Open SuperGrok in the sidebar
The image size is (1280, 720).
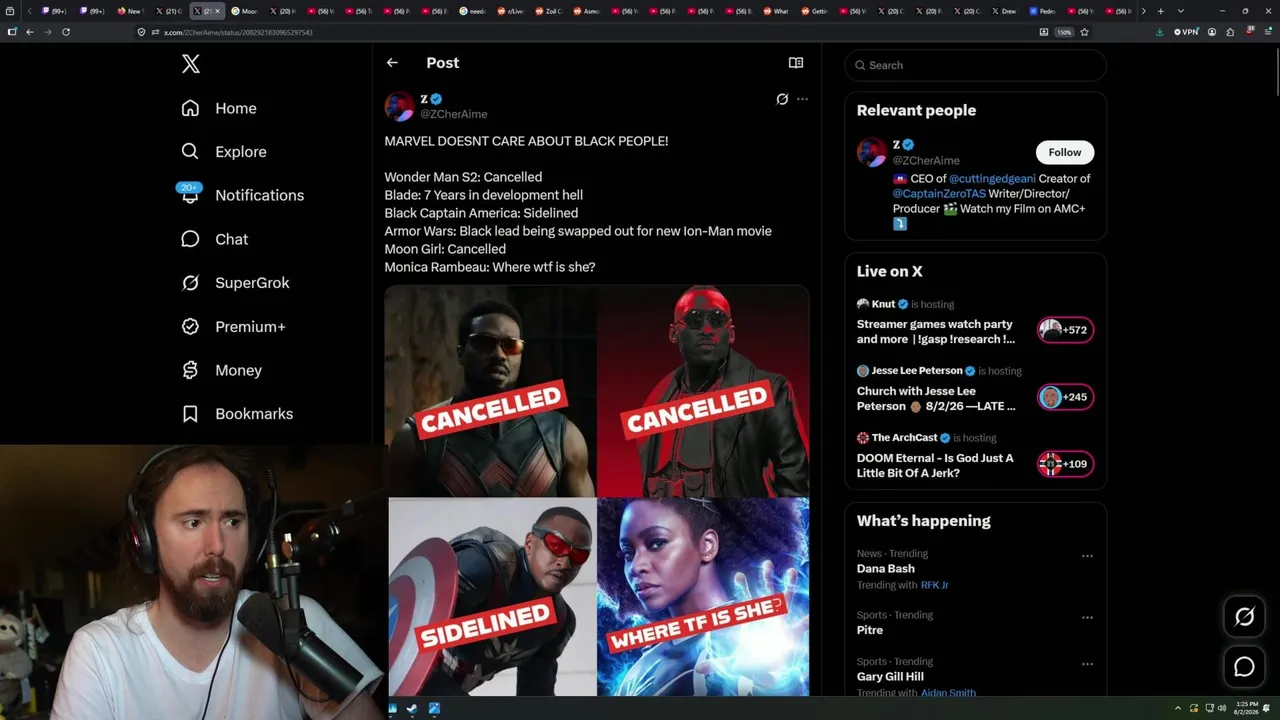pos(235,283)
